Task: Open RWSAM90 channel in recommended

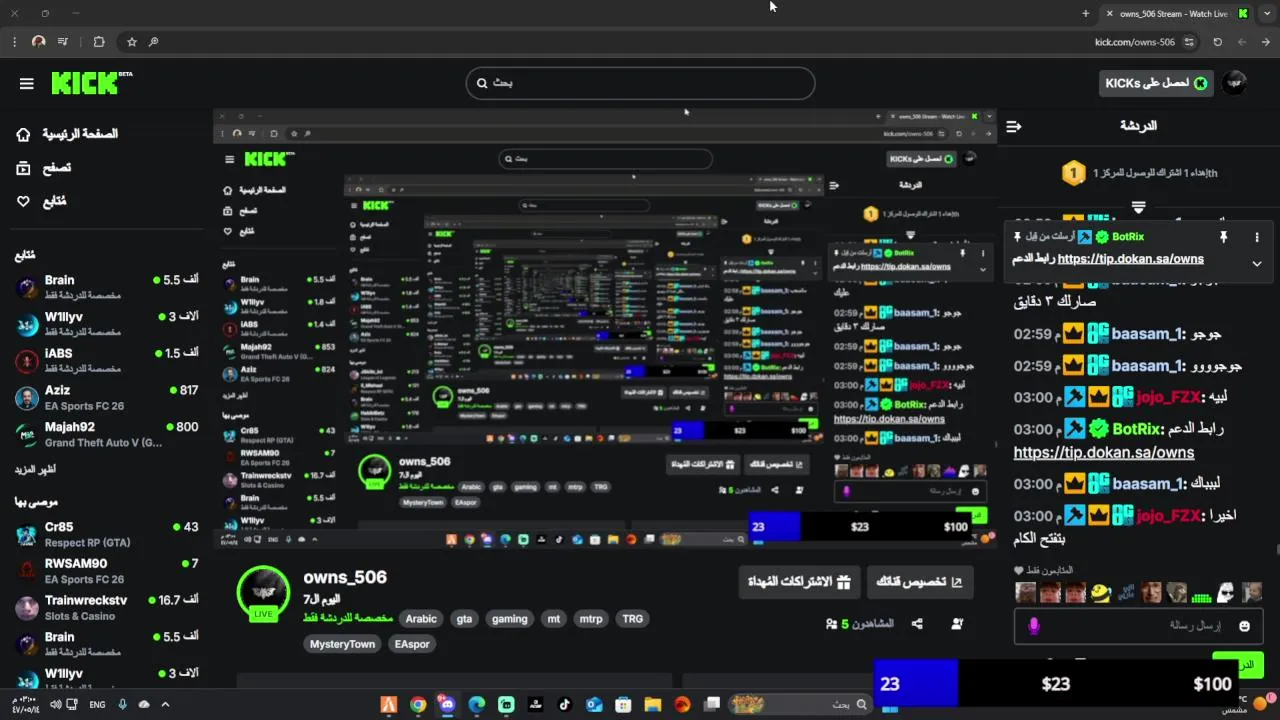Action: [107, 570]
